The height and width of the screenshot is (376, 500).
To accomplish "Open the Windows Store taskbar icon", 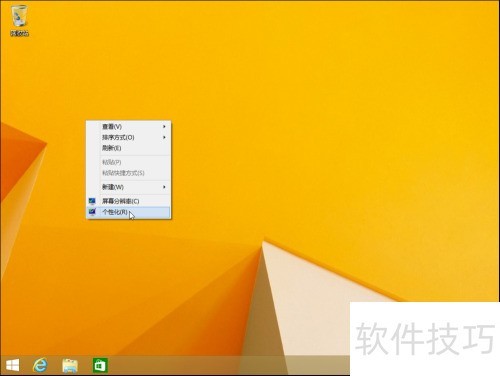I will [x=100, y=365].
